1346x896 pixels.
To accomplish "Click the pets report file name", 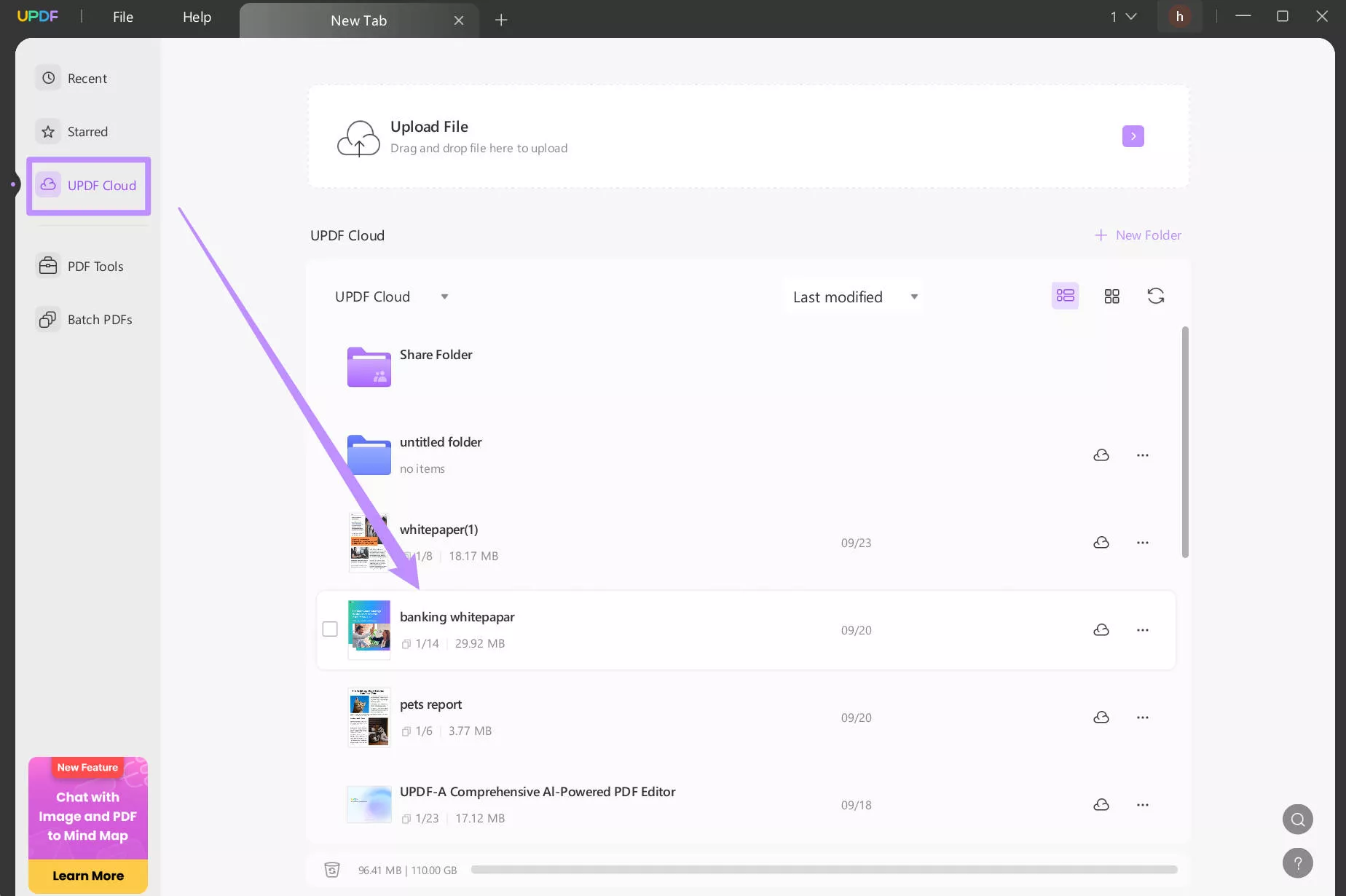I will (x=430, y=704).
